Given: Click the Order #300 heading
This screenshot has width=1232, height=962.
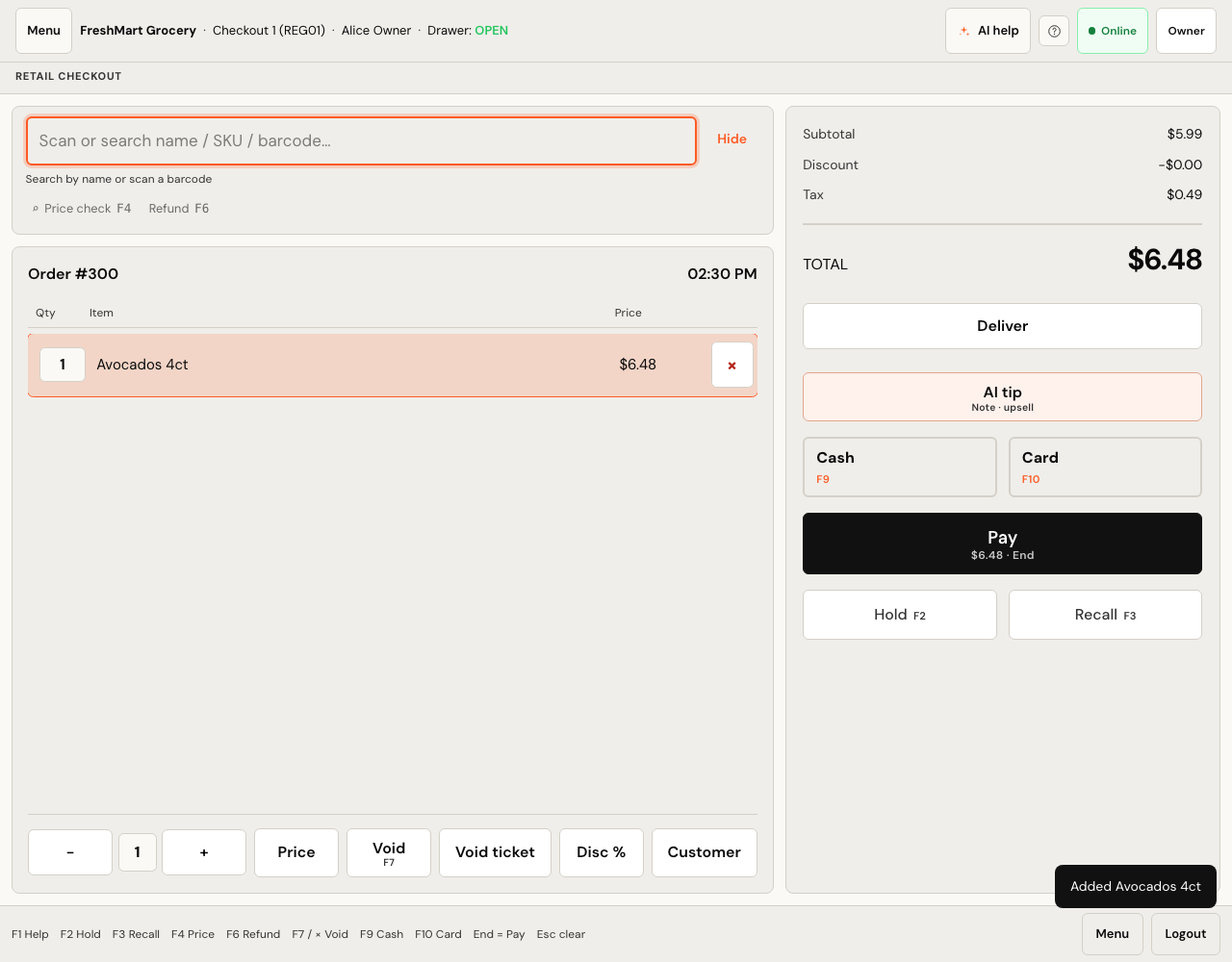Looking at the screenshot, I should (73, 274).
